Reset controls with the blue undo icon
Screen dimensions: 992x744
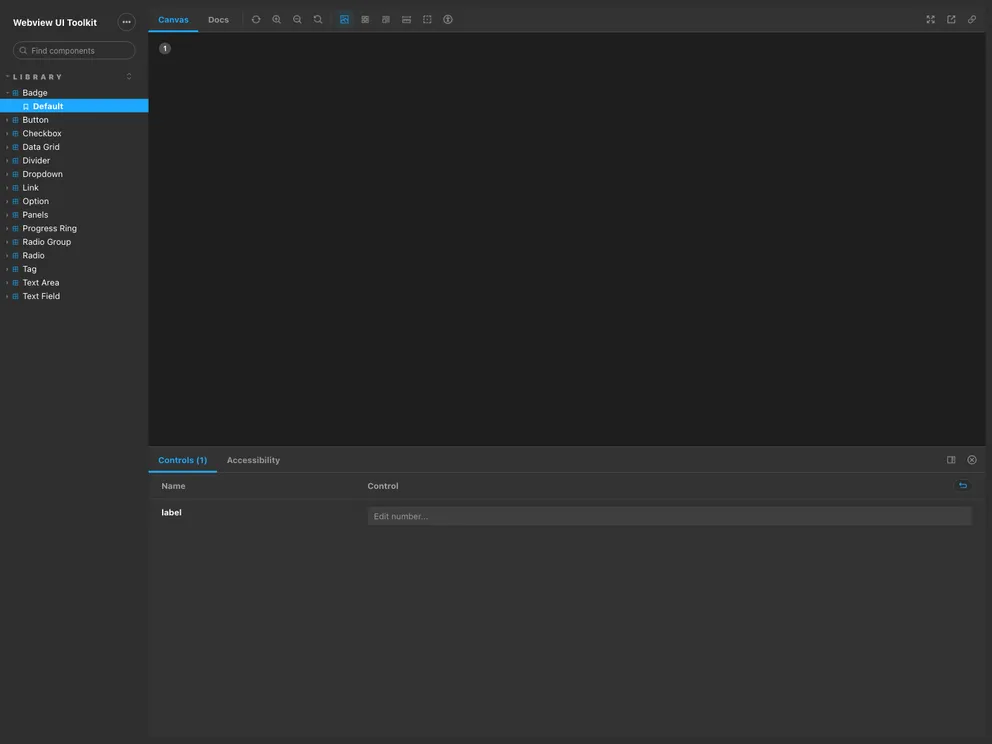click(963, 486)
